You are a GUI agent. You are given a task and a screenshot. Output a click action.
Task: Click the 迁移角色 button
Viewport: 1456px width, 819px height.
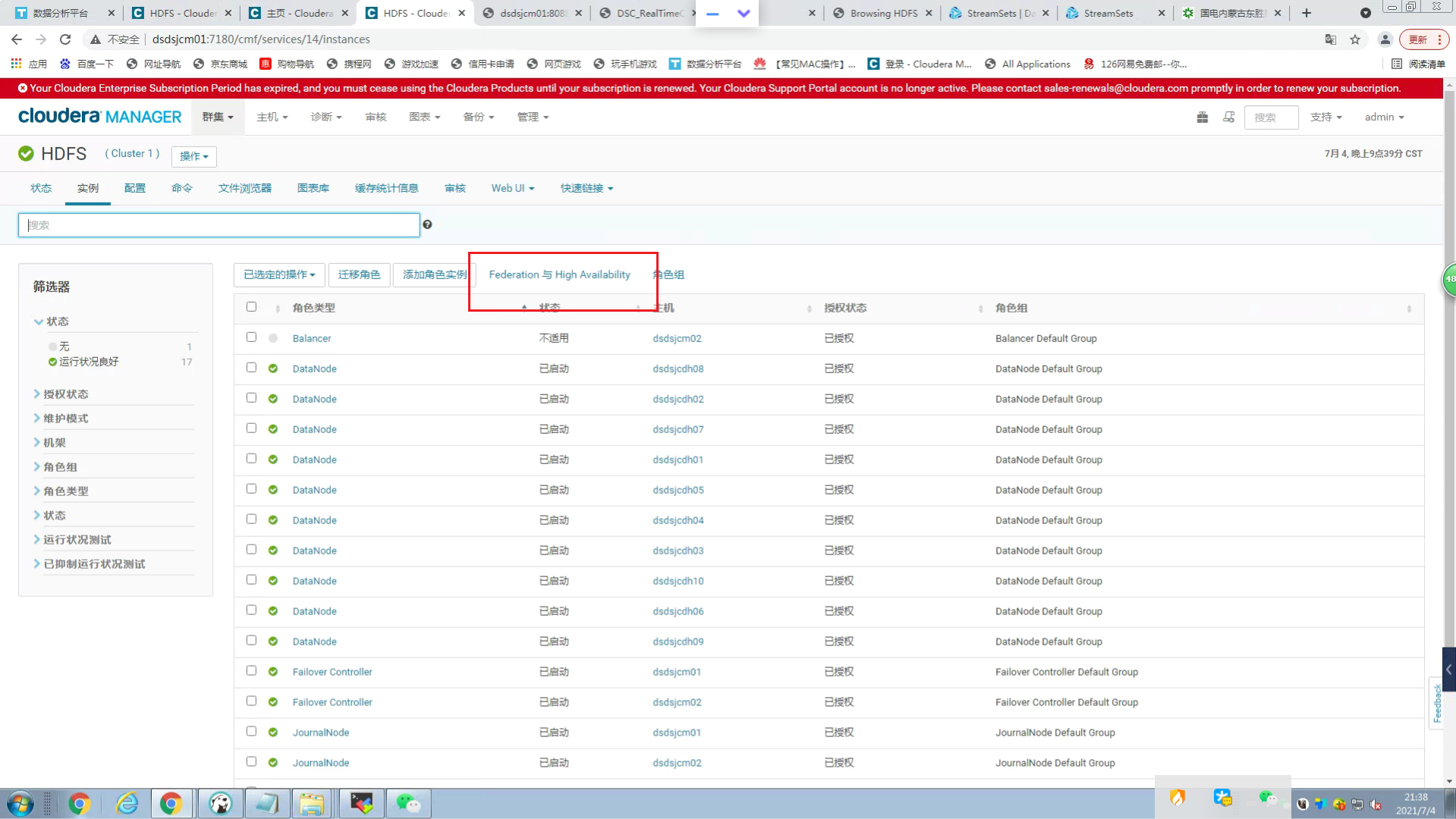coord(359,275)
